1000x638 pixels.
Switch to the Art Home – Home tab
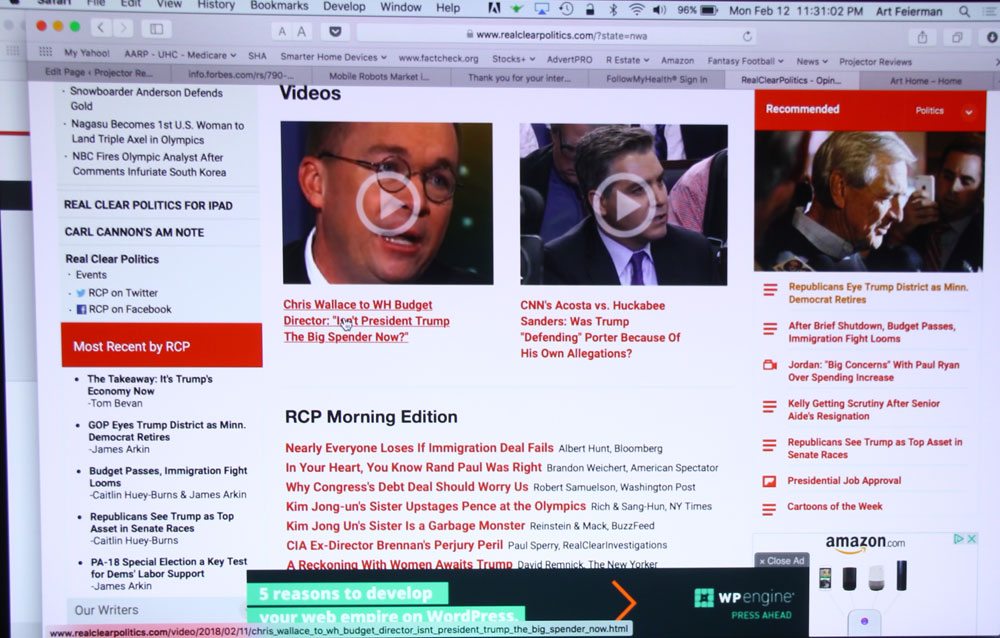point(925,81)
